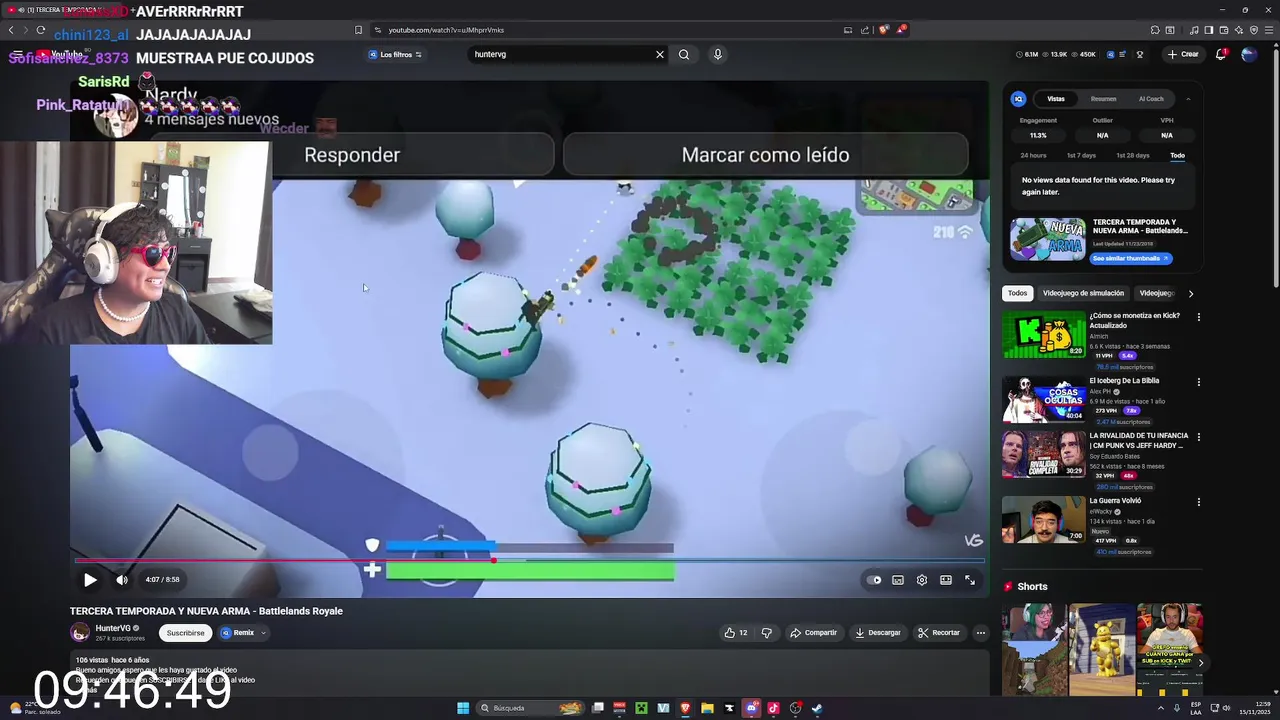Screen dimensions: 1280x720
Task: Select Videojuego de simulación chip
Action: 1083,293
